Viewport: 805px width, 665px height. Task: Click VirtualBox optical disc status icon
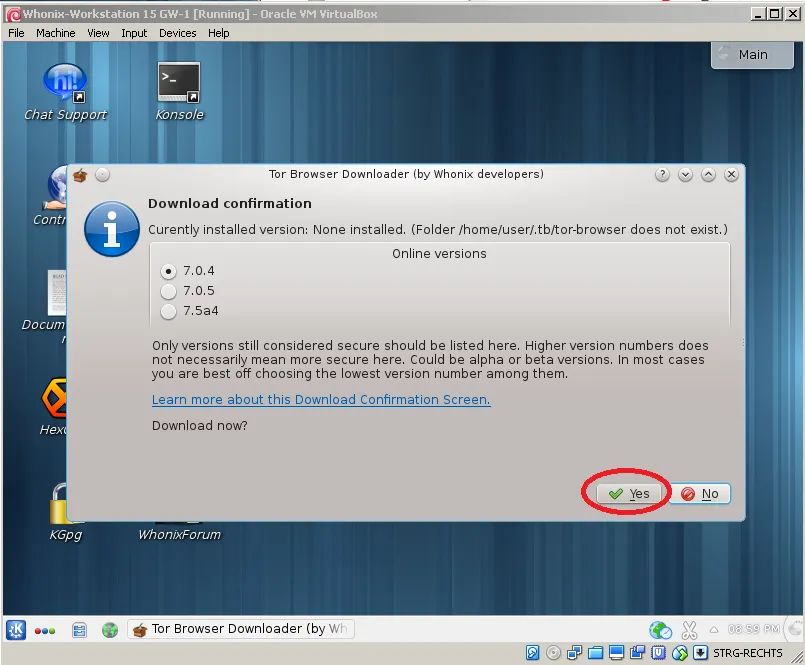click(x=553, y=653)
